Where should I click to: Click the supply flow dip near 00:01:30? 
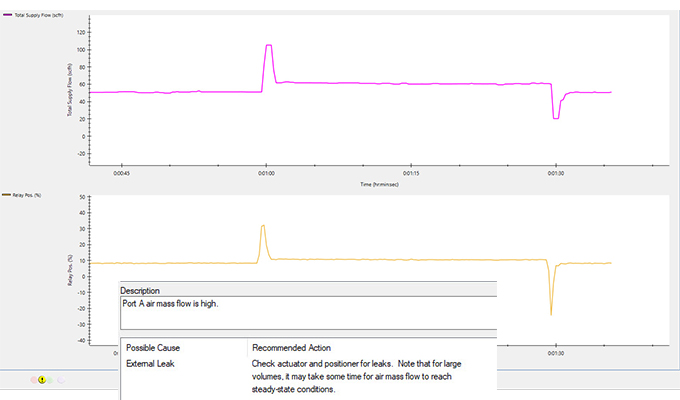[556, 118]
